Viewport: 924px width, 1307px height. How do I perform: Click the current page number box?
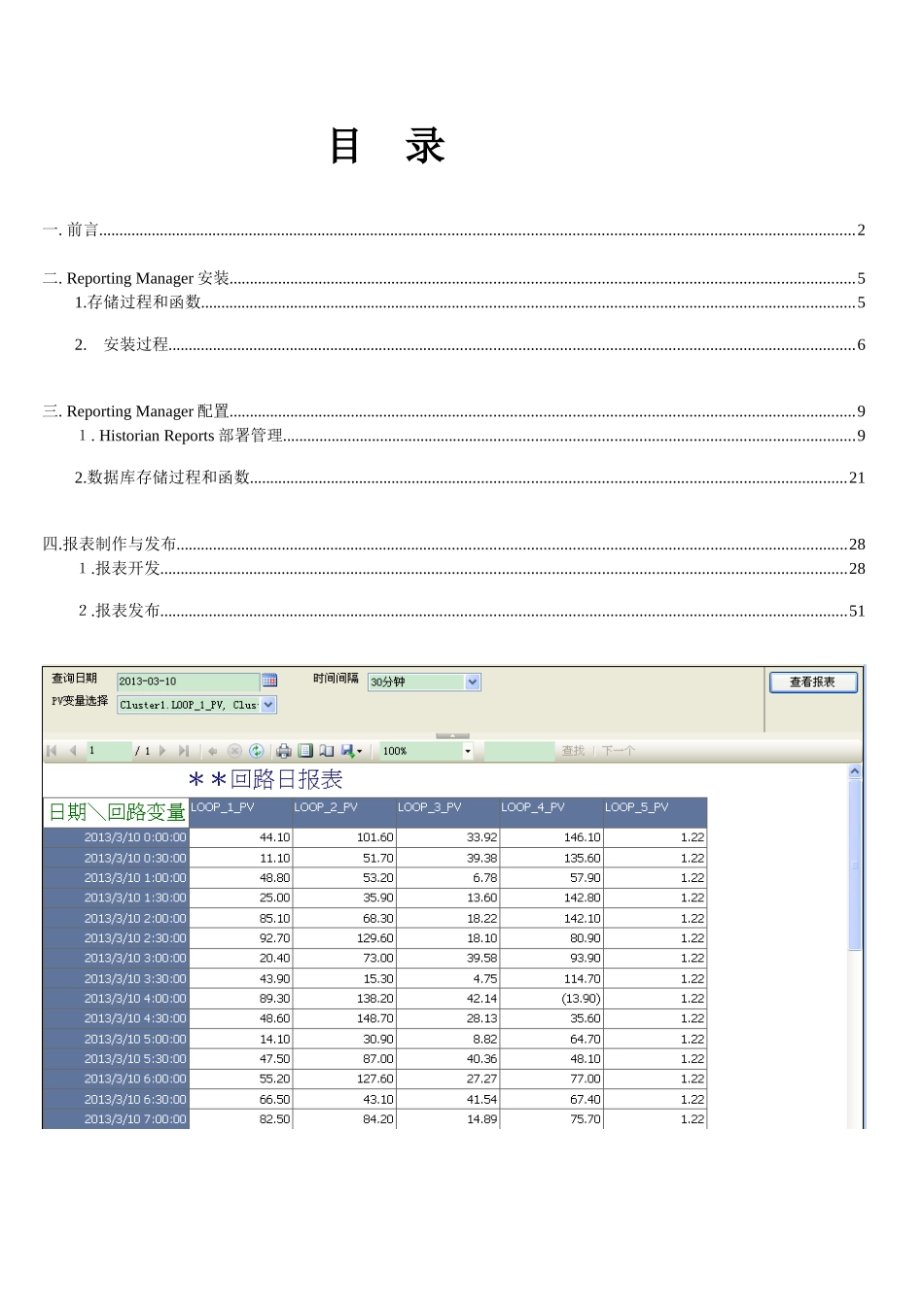109,751
